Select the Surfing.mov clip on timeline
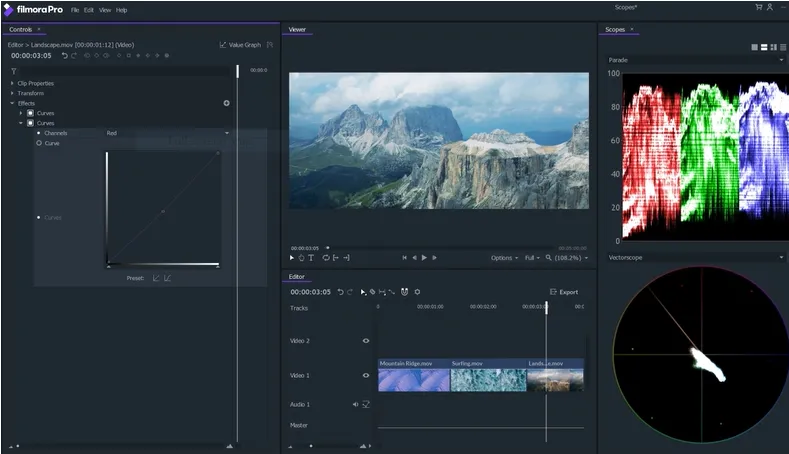 tap(488, 375)
